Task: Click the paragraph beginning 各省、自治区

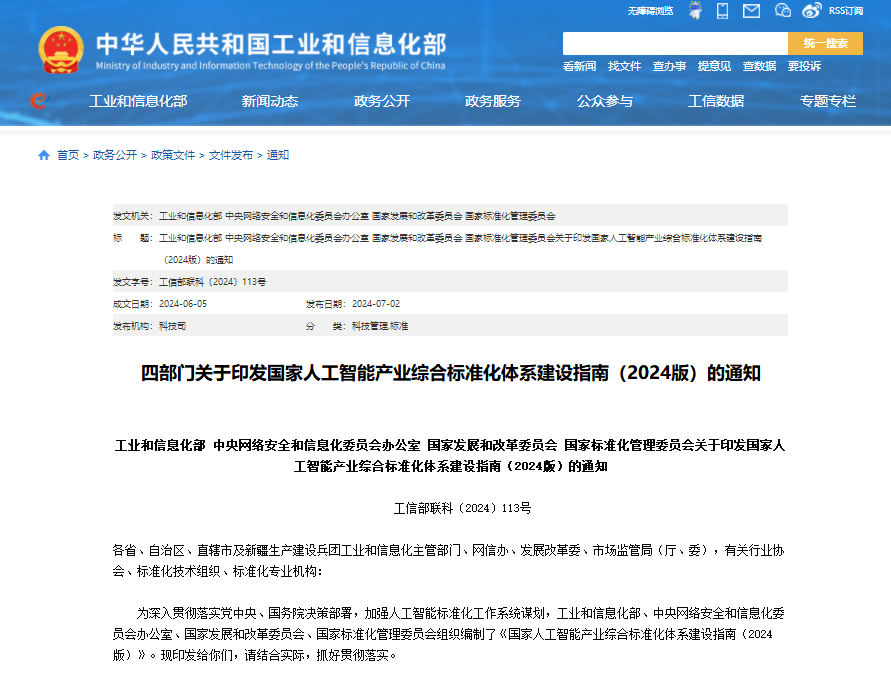Action: pyautogui.click(x=448, y=561)
